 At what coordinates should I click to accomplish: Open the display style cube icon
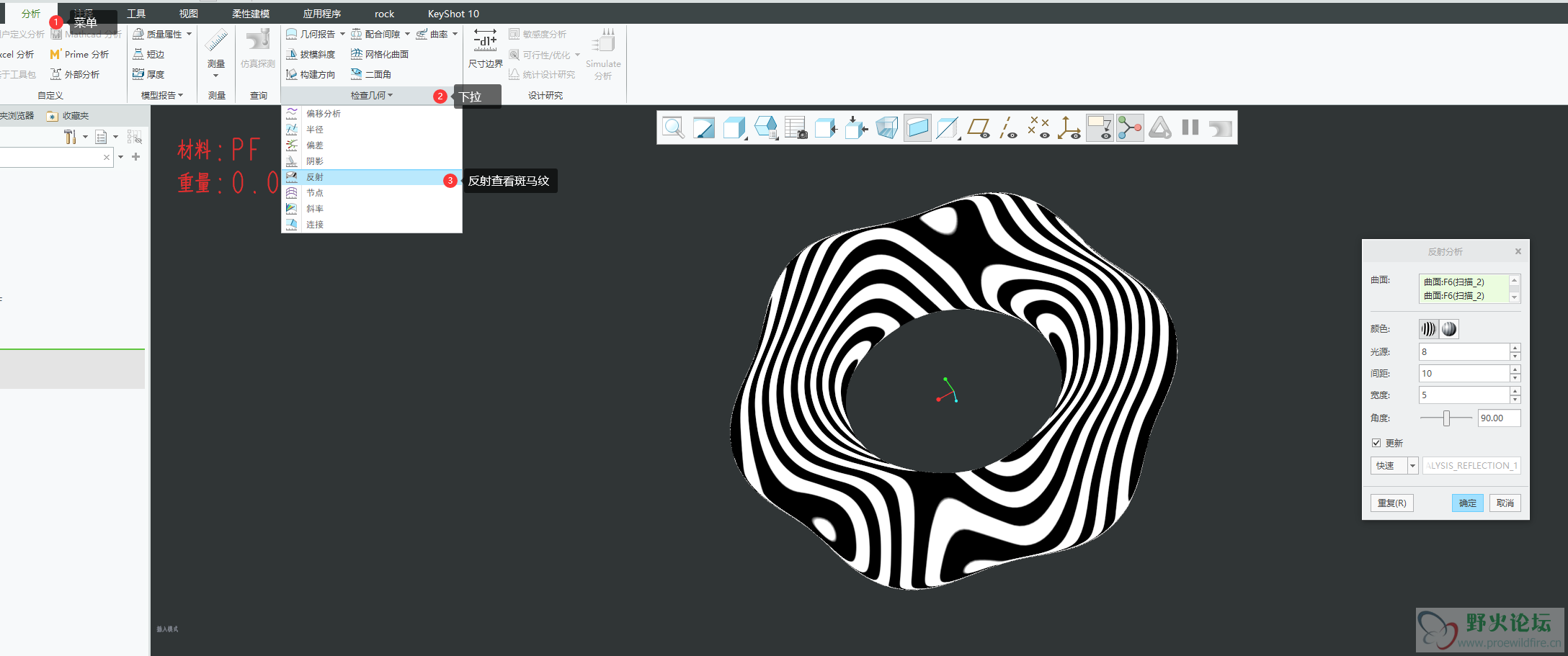coord(734,128)
